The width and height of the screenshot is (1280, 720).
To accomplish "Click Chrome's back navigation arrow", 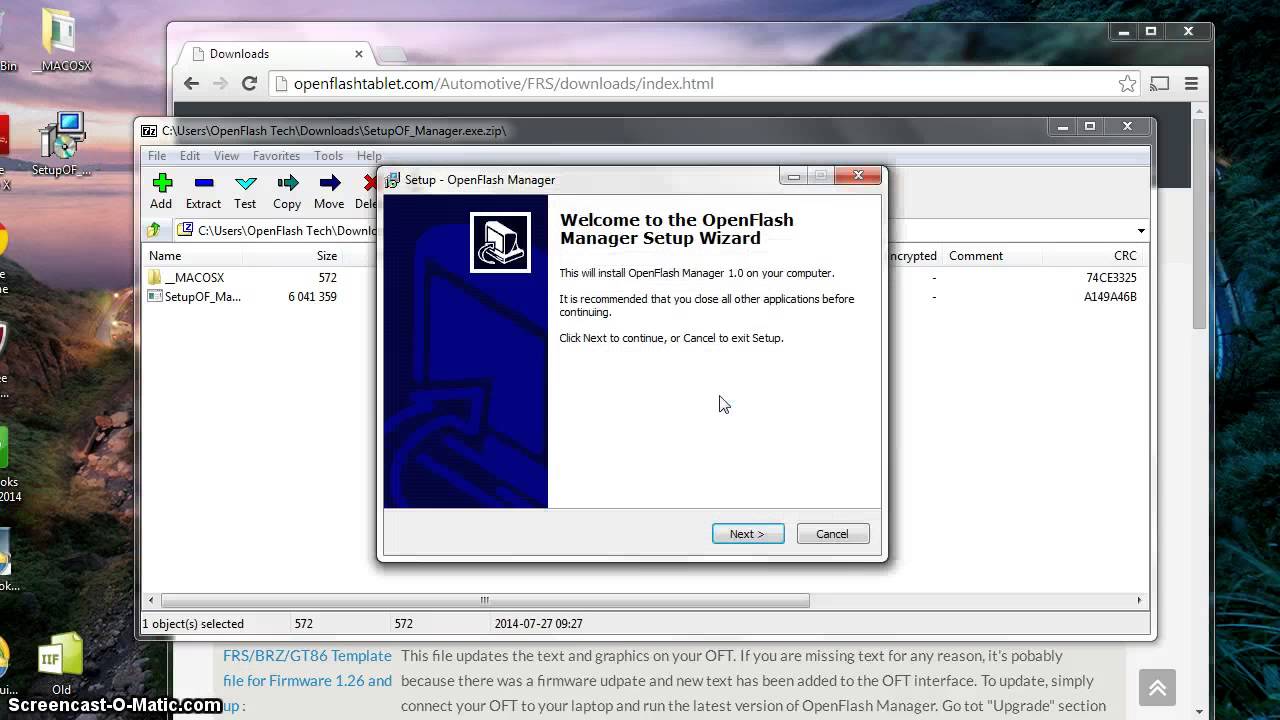I will pos(191,84).
